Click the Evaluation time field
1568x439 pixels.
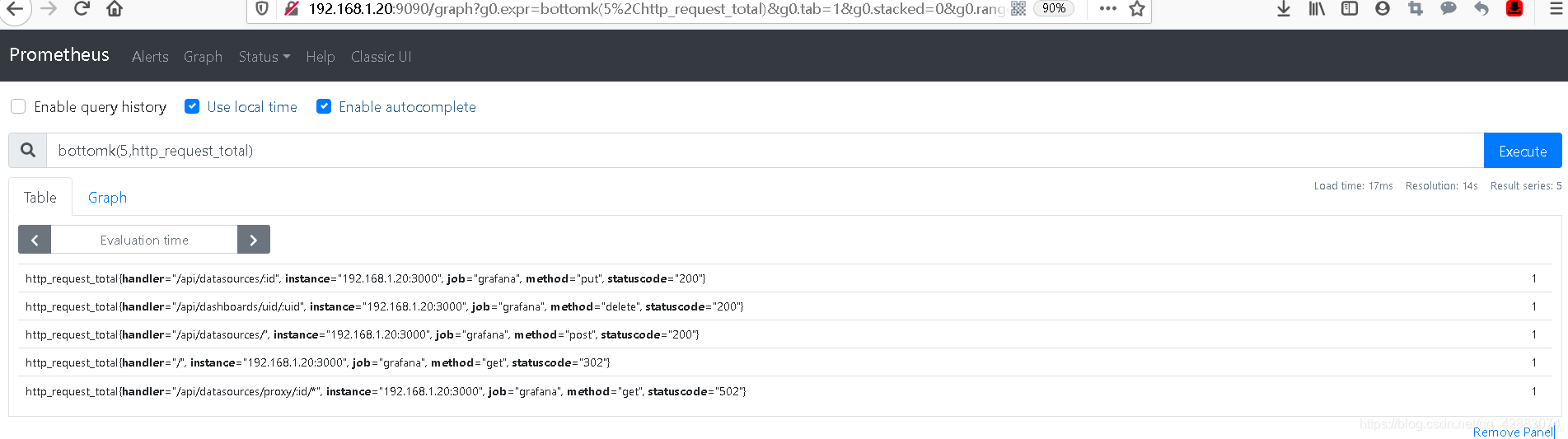coord(144,240)
